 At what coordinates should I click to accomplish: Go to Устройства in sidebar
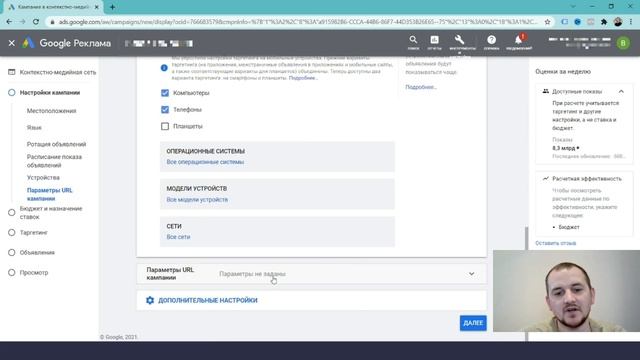43,178
